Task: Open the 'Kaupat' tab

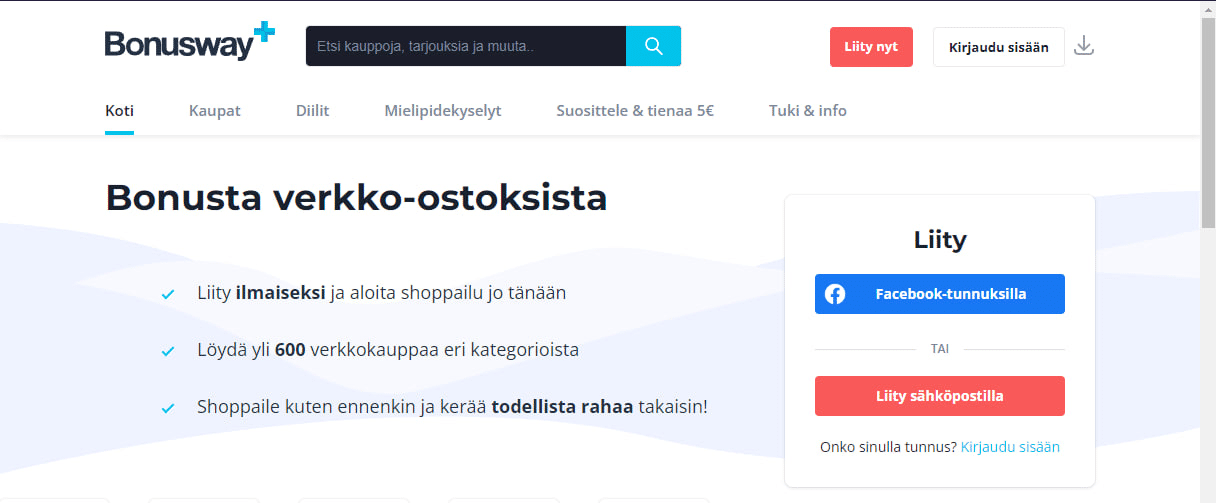Action: point(215,111)
